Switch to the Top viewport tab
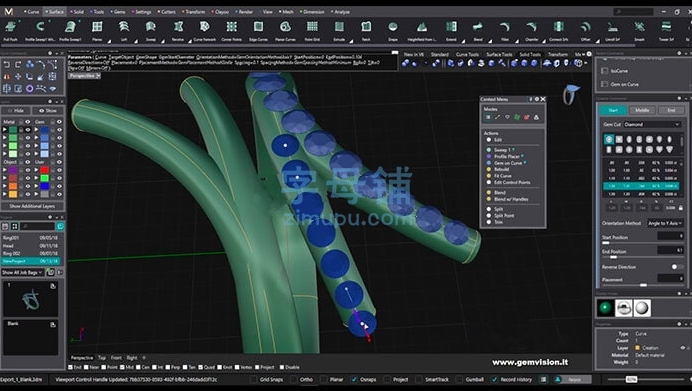 102,357
